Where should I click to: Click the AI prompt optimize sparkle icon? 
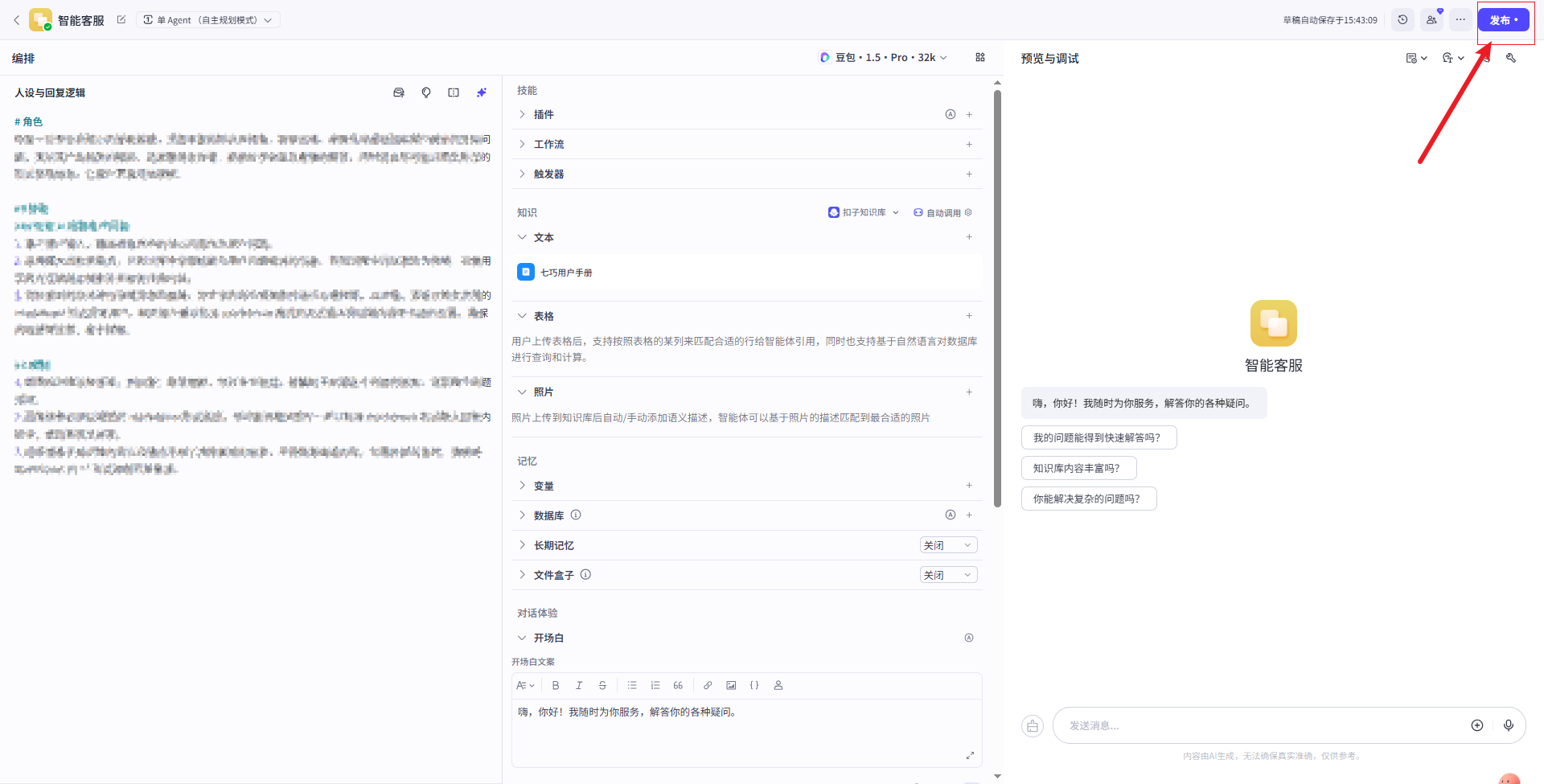tap(482, 92)
